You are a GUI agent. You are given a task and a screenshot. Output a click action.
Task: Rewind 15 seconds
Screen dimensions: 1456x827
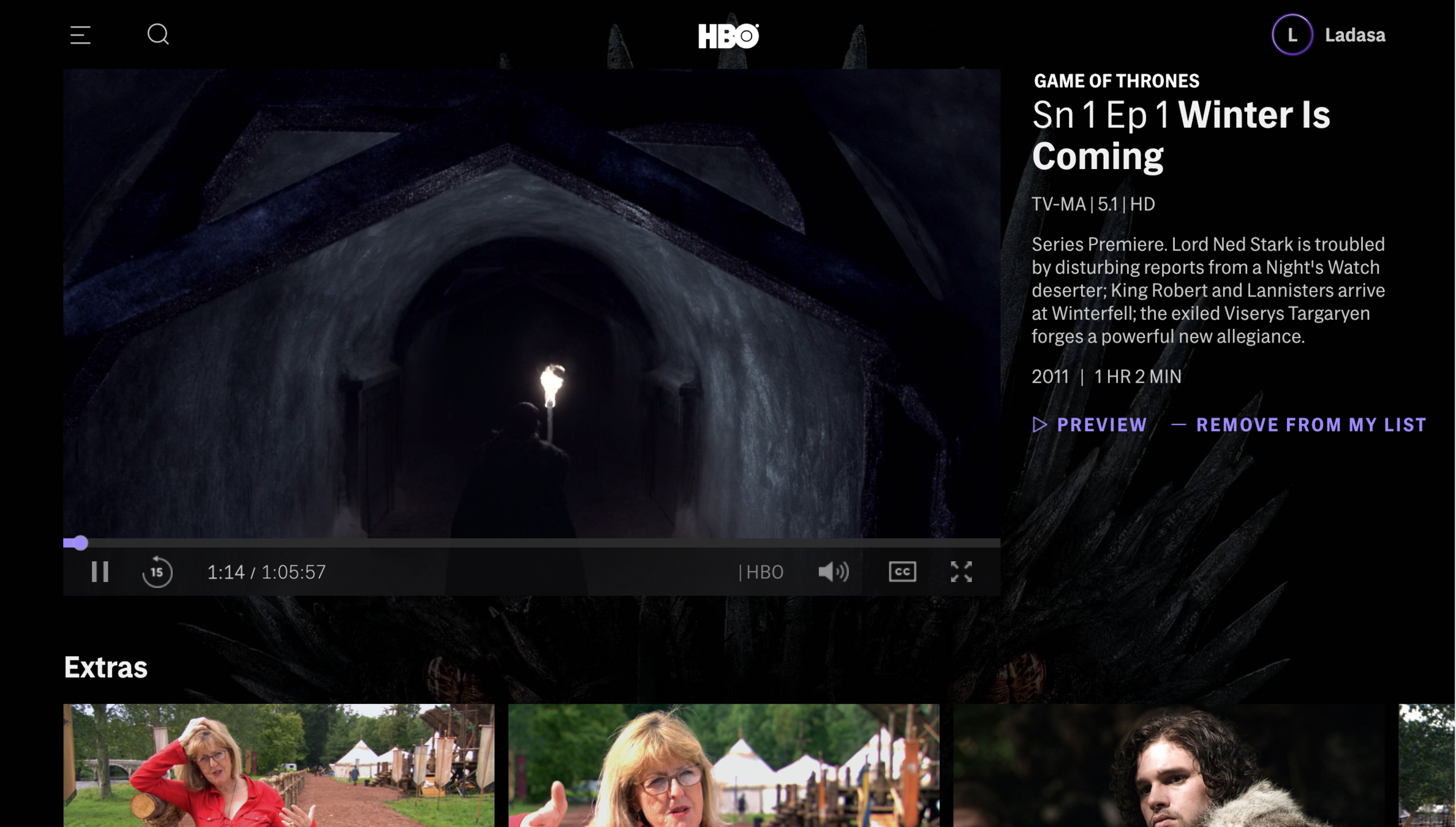[x=157, y=572]
